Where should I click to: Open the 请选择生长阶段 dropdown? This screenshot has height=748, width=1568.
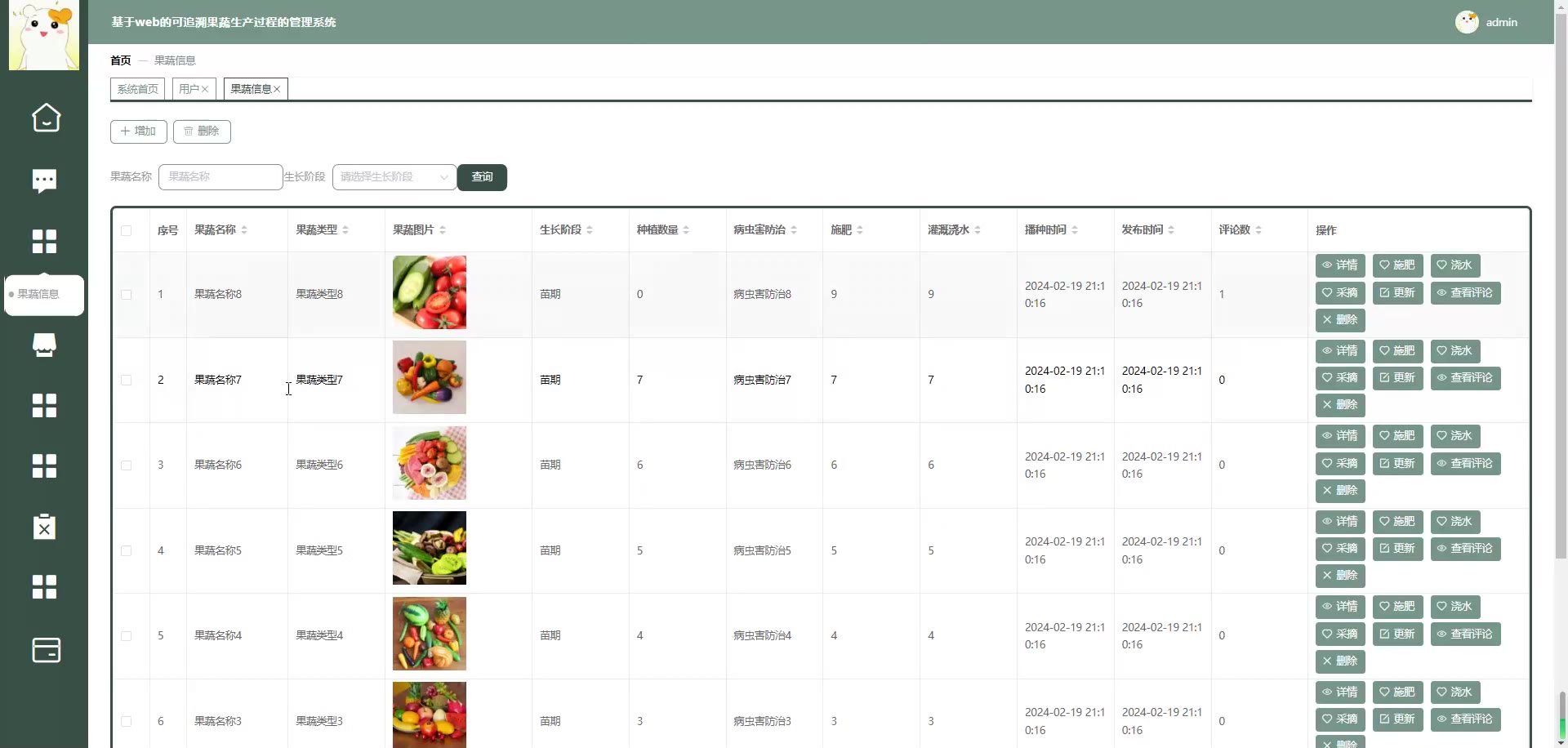394,177
